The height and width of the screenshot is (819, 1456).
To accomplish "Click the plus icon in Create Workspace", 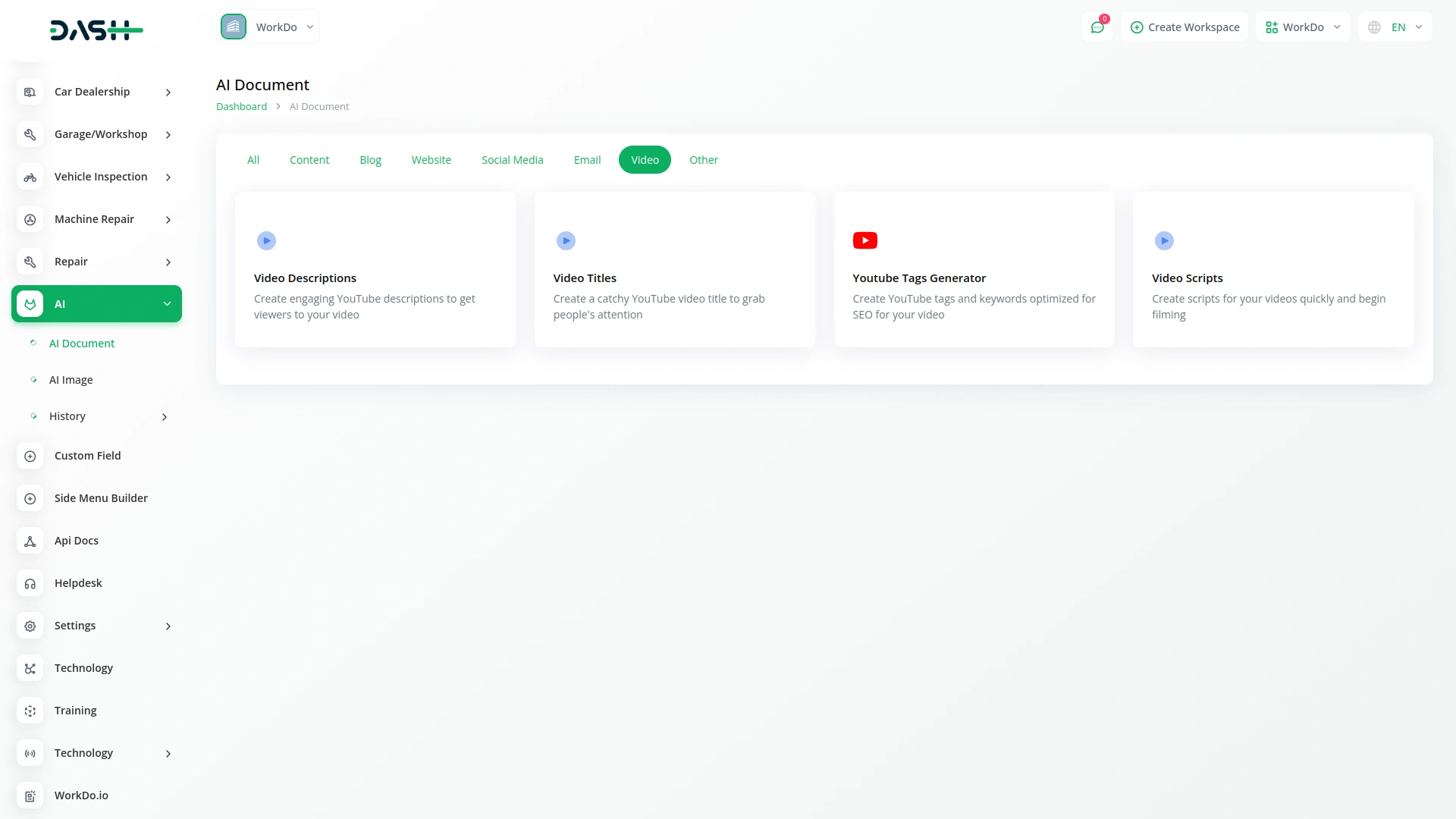I will click(x=1136, y=27).
